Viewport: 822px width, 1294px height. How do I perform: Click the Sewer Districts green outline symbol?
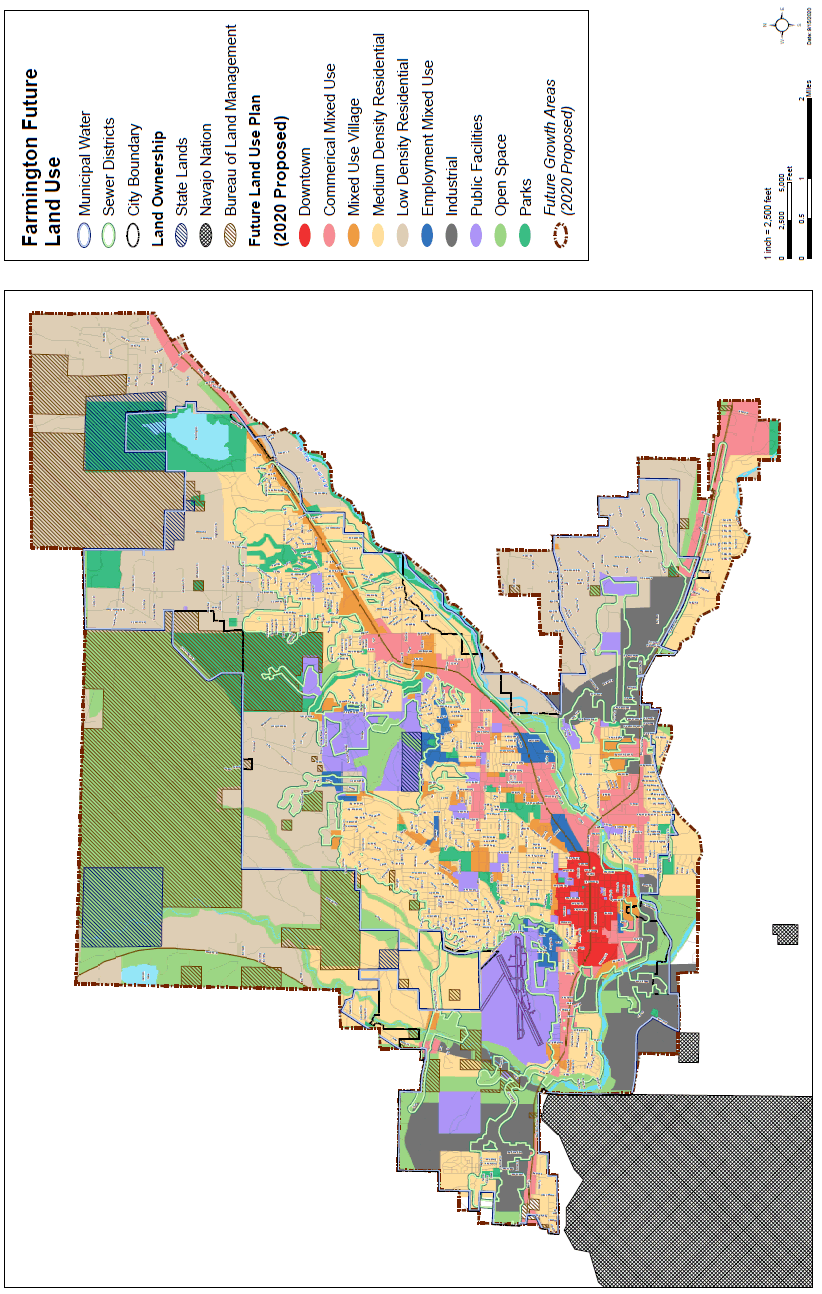[111, 240]
